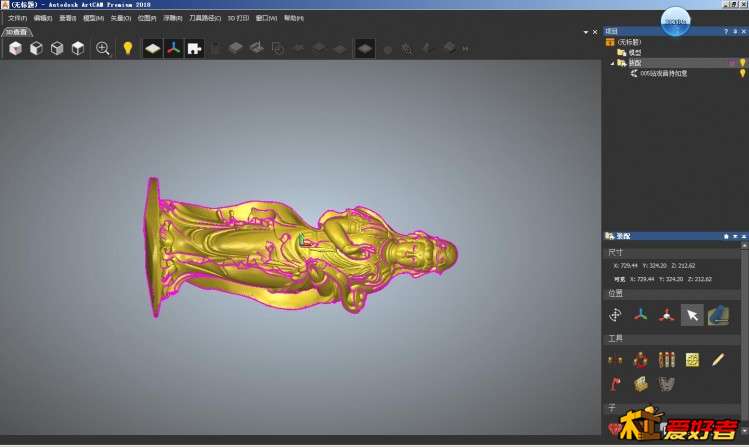Pin the project panel
The image size is (749, 447).
click(x=735, y=32)
